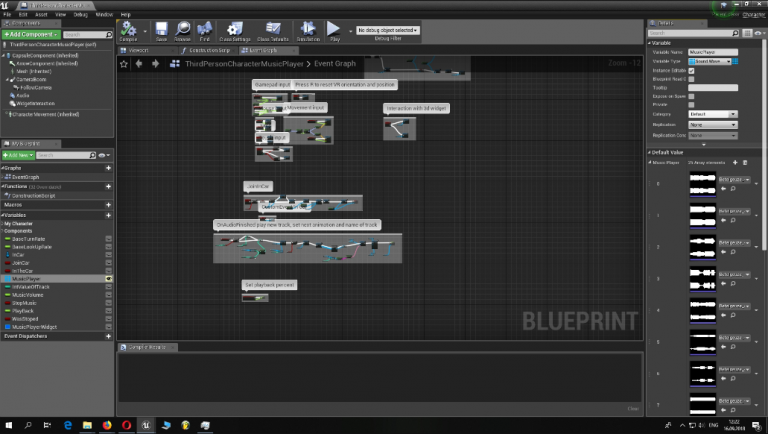Open the Edit menu
The height and width of the screenshot is (434, 768).
coord(23,15)
